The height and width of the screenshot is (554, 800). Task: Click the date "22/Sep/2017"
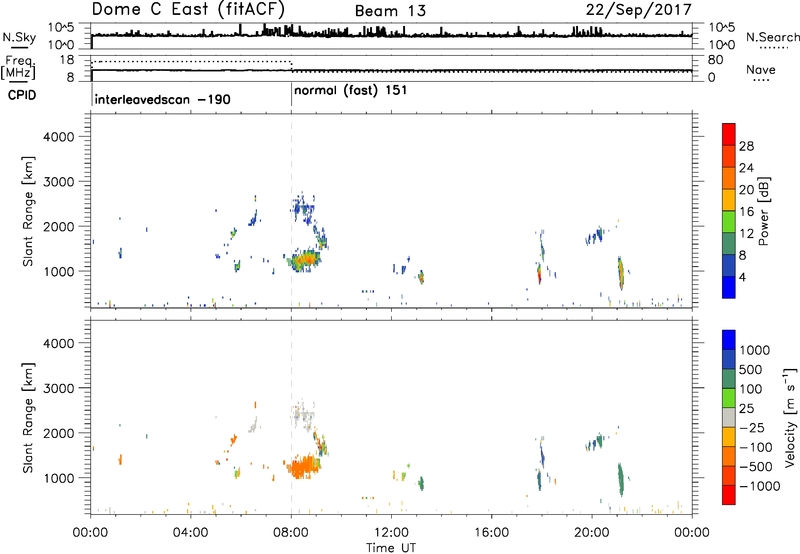[639, 10]
